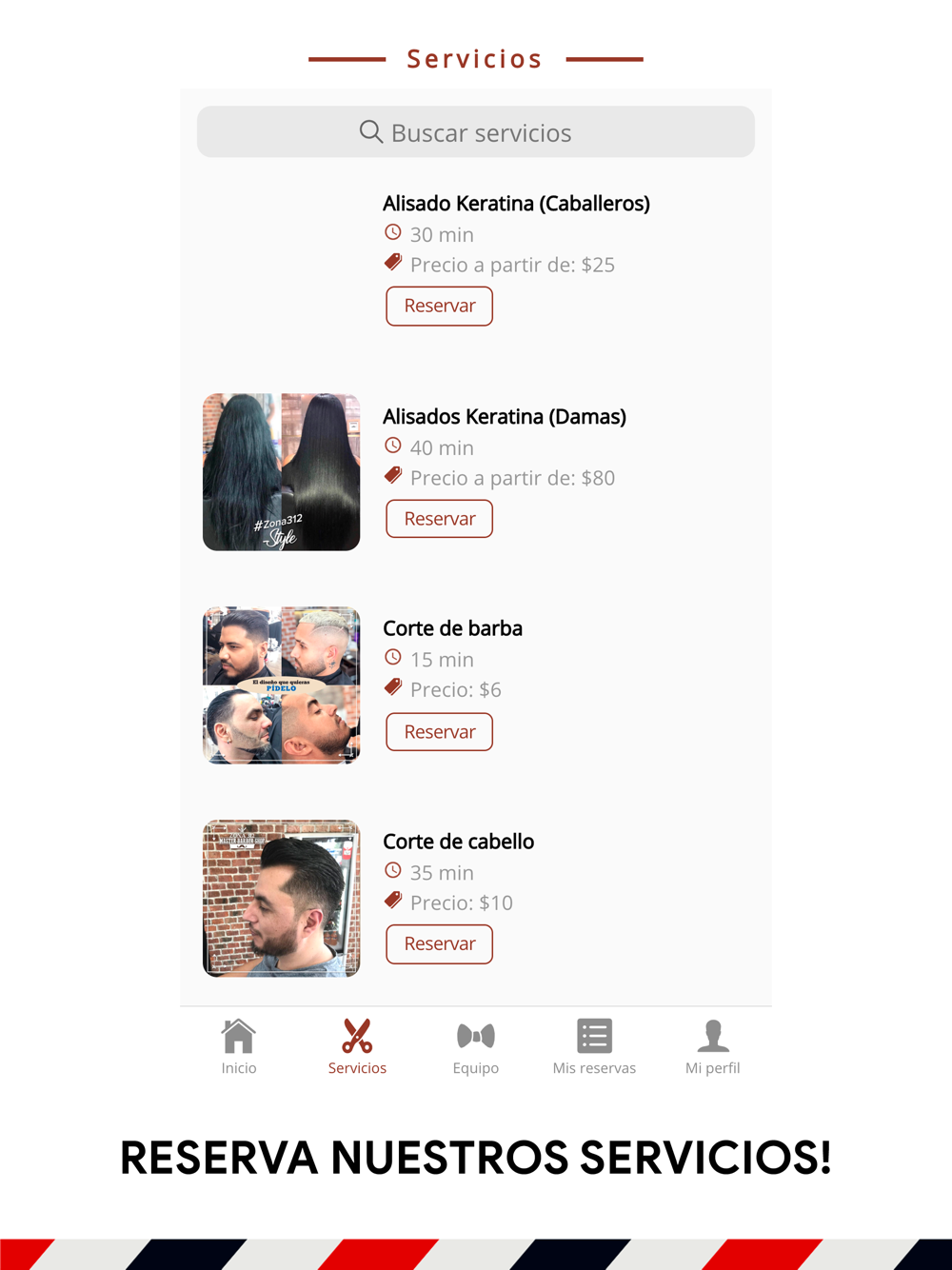The image size is (952, 1270).
Task: Click the magnifier icon in search bar
Action: [x=371, y=131]
